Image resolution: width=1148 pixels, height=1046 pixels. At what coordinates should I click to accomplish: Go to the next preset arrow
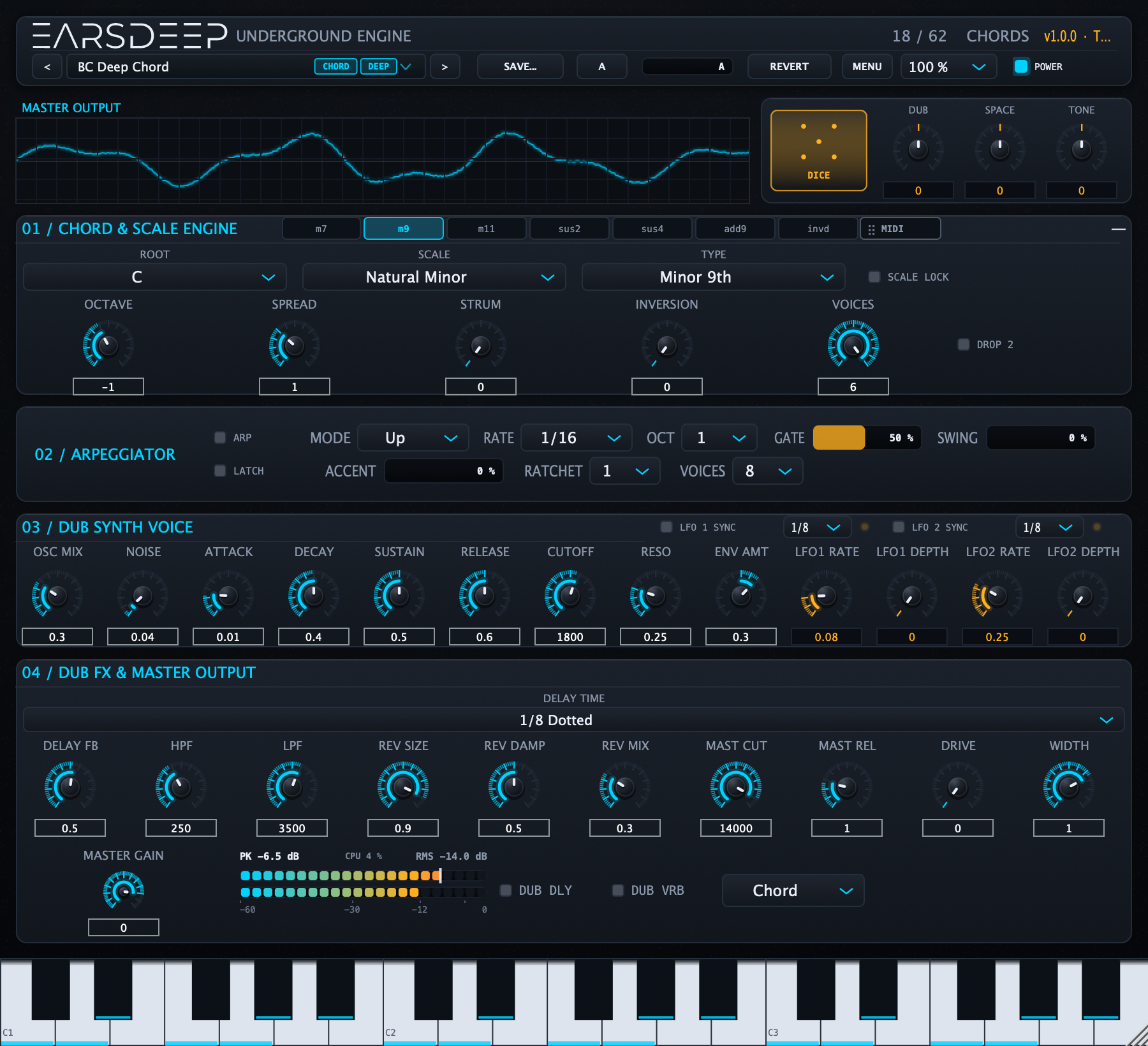click(x=445, y=66)
